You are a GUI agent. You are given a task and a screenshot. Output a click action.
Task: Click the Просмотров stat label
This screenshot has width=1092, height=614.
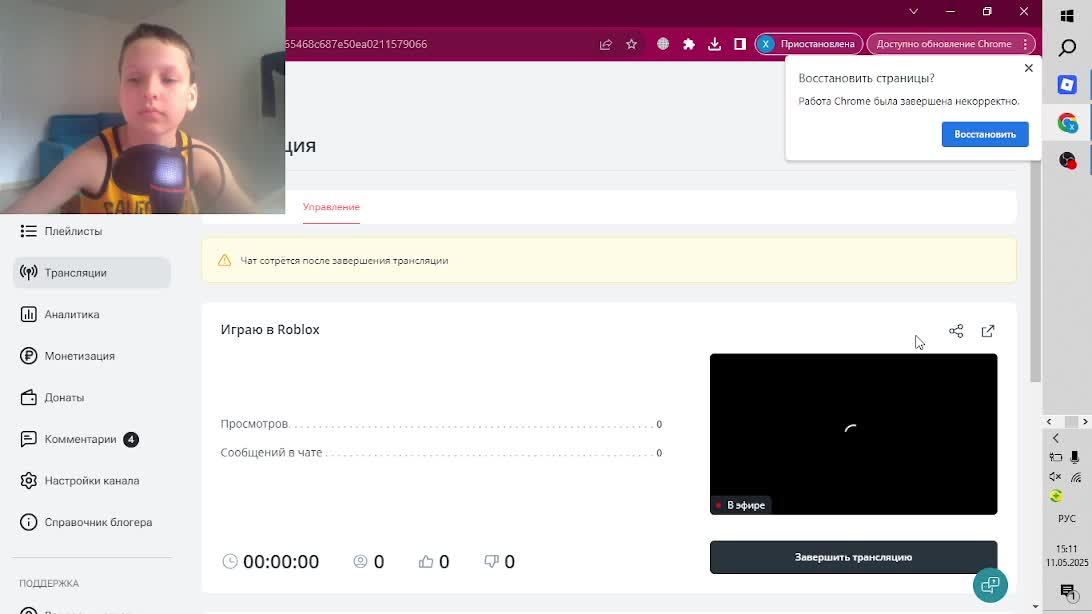[x=254, y=424]
